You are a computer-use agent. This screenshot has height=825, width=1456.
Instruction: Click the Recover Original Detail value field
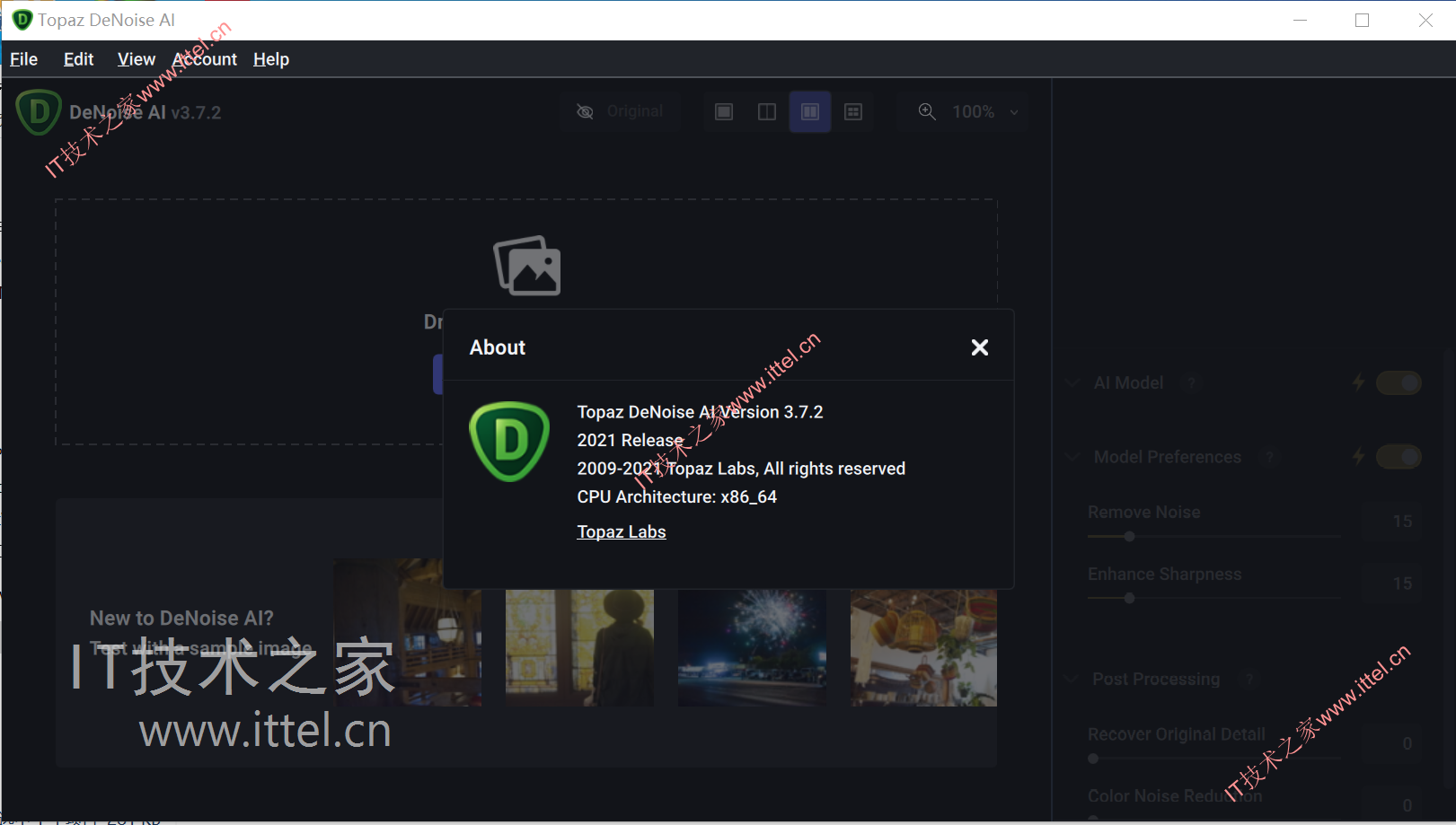pos(1392,743)
